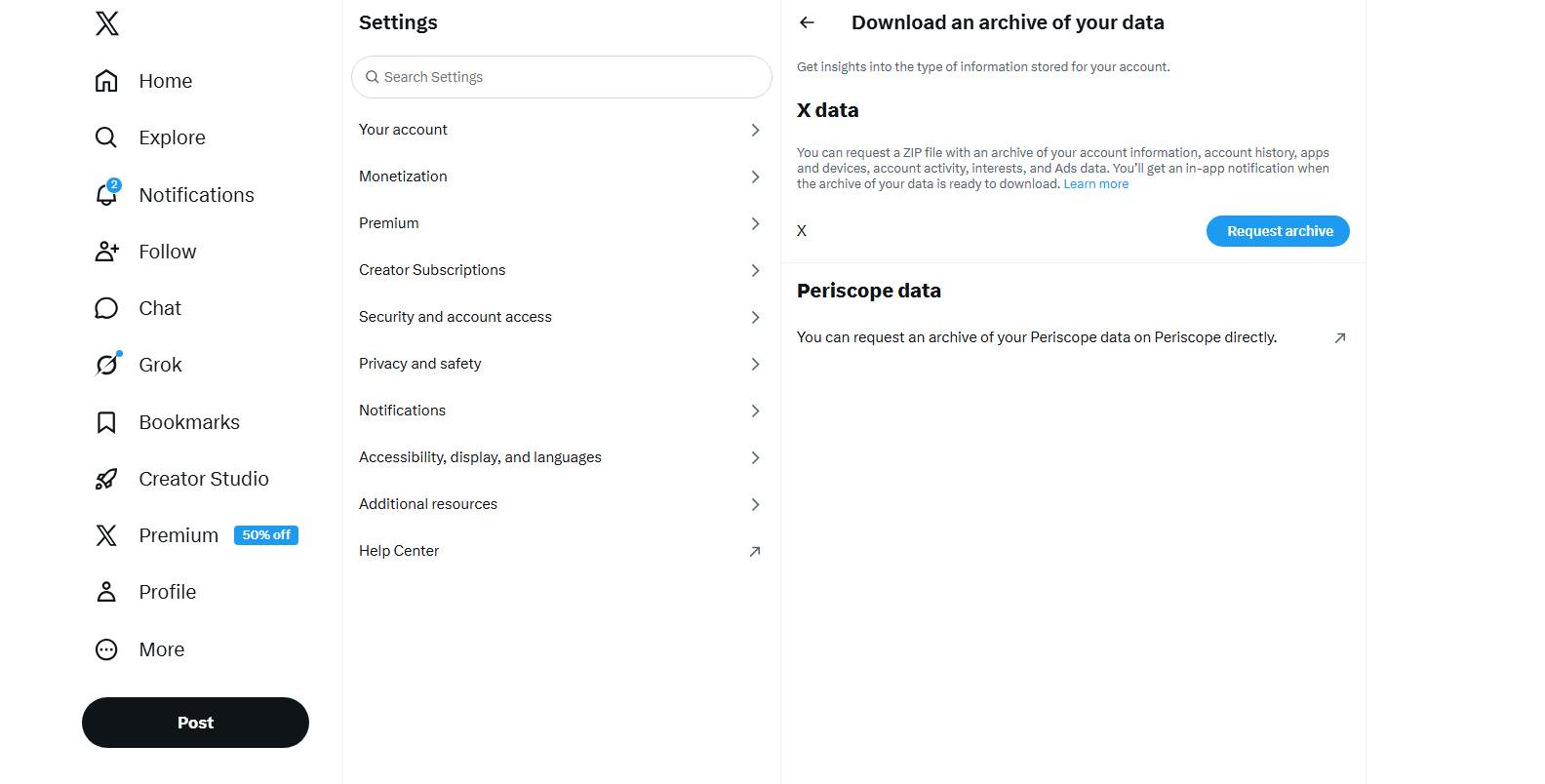Expand Accessibility, display, and languages chevron

click(x=755, y=457)
